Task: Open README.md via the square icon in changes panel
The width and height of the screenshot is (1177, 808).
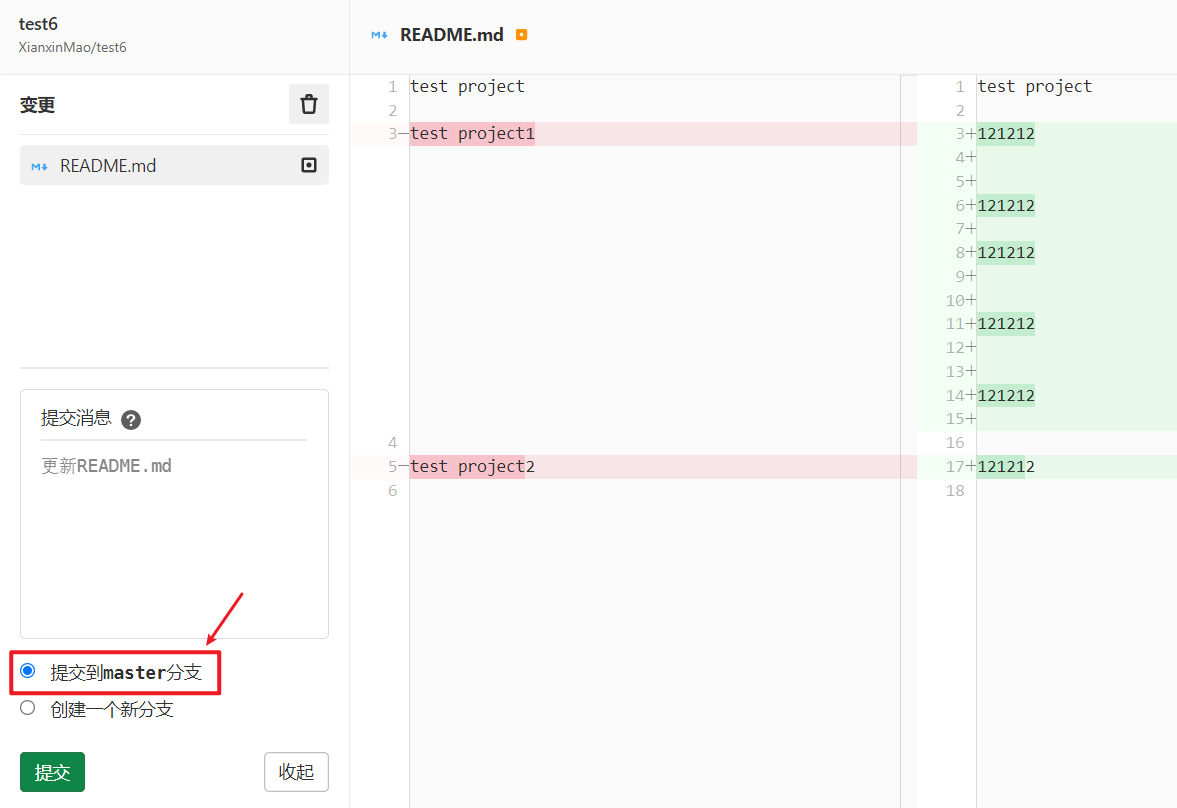Action: [308, 165]
